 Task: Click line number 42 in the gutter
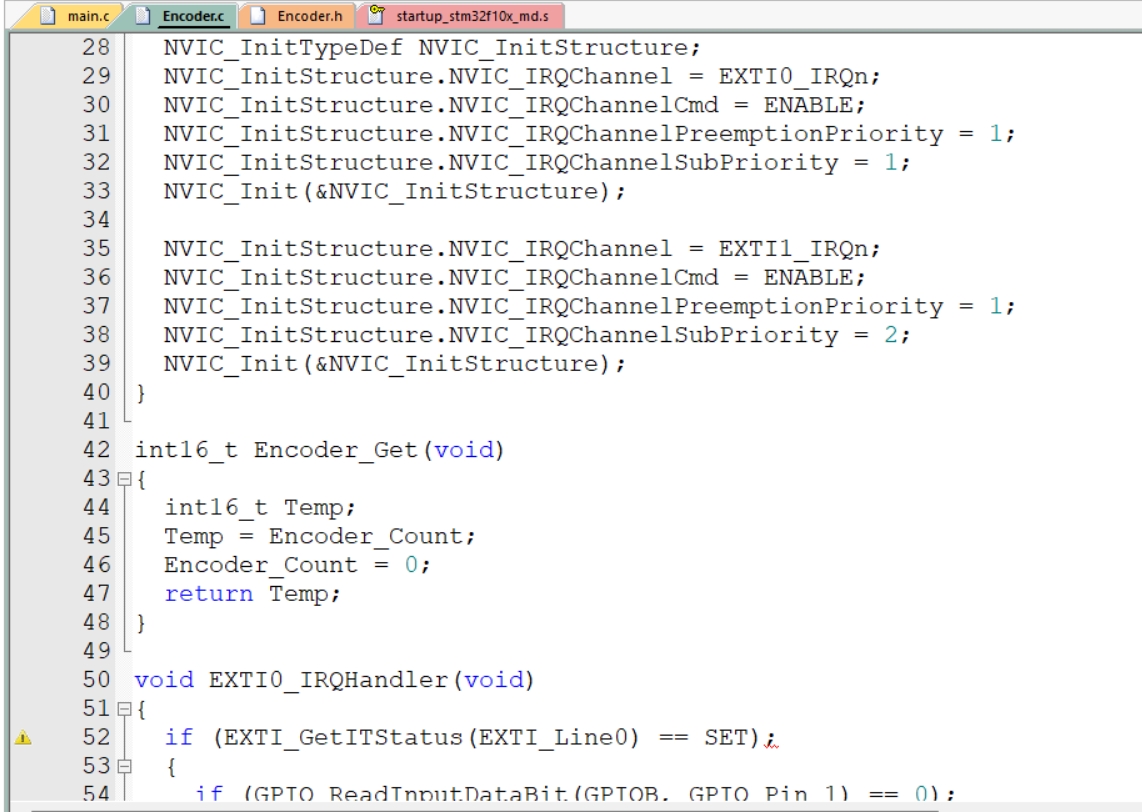pyautogui.click(x=96, y=449)
